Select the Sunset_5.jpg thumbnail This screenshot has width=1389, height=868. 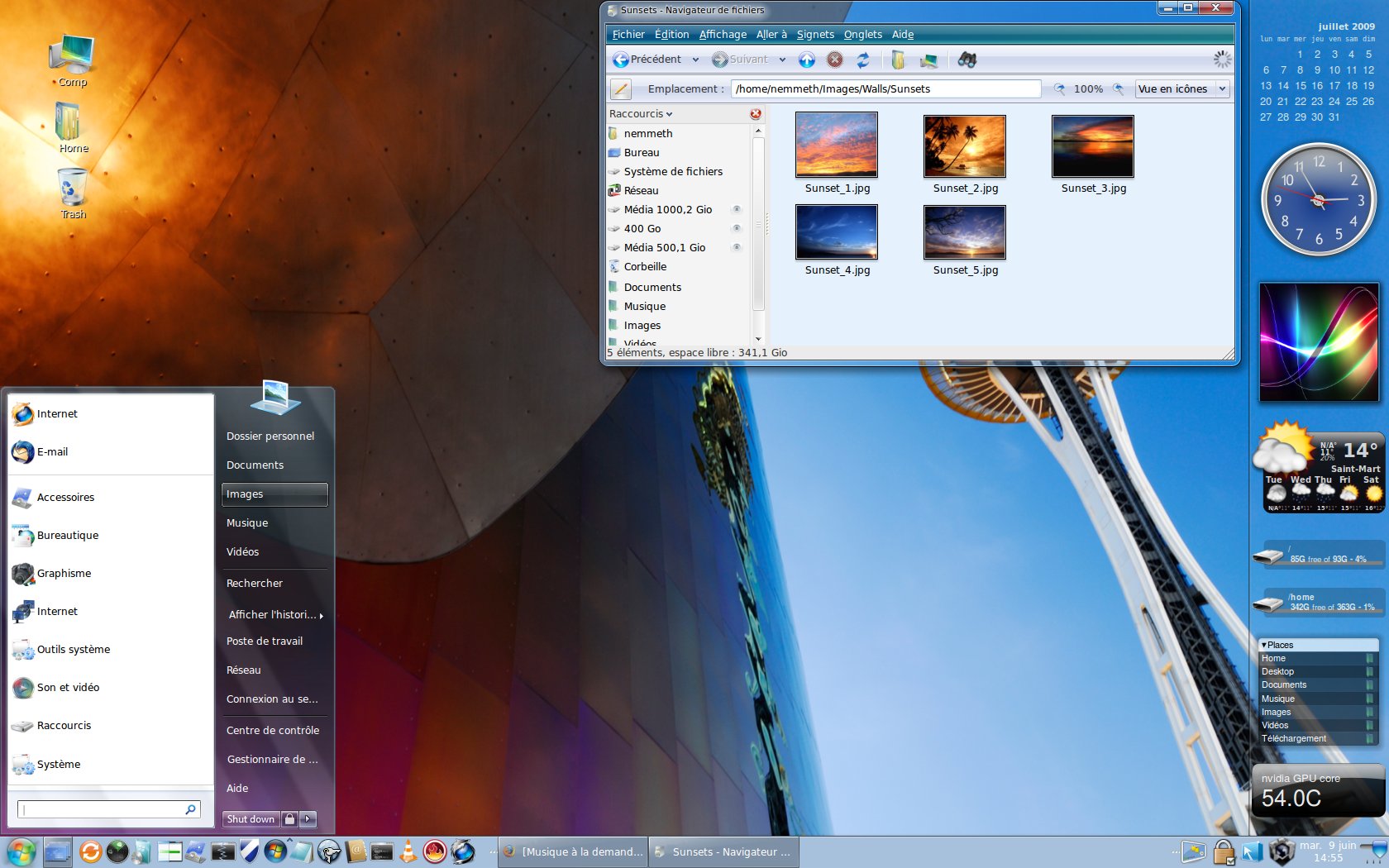pyautogui.click(x=965, y=232)
